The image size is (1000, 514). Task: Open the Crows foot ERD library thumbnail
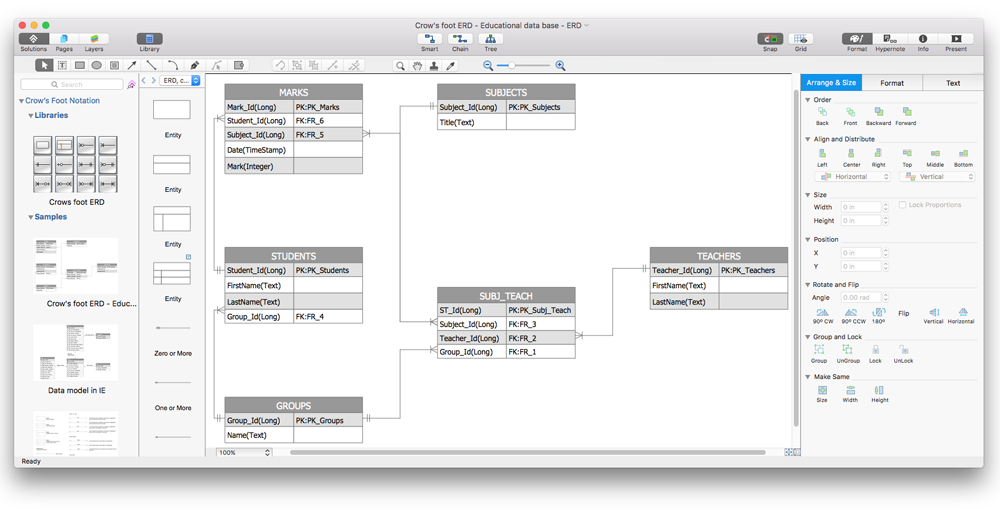tap(75, 164)
